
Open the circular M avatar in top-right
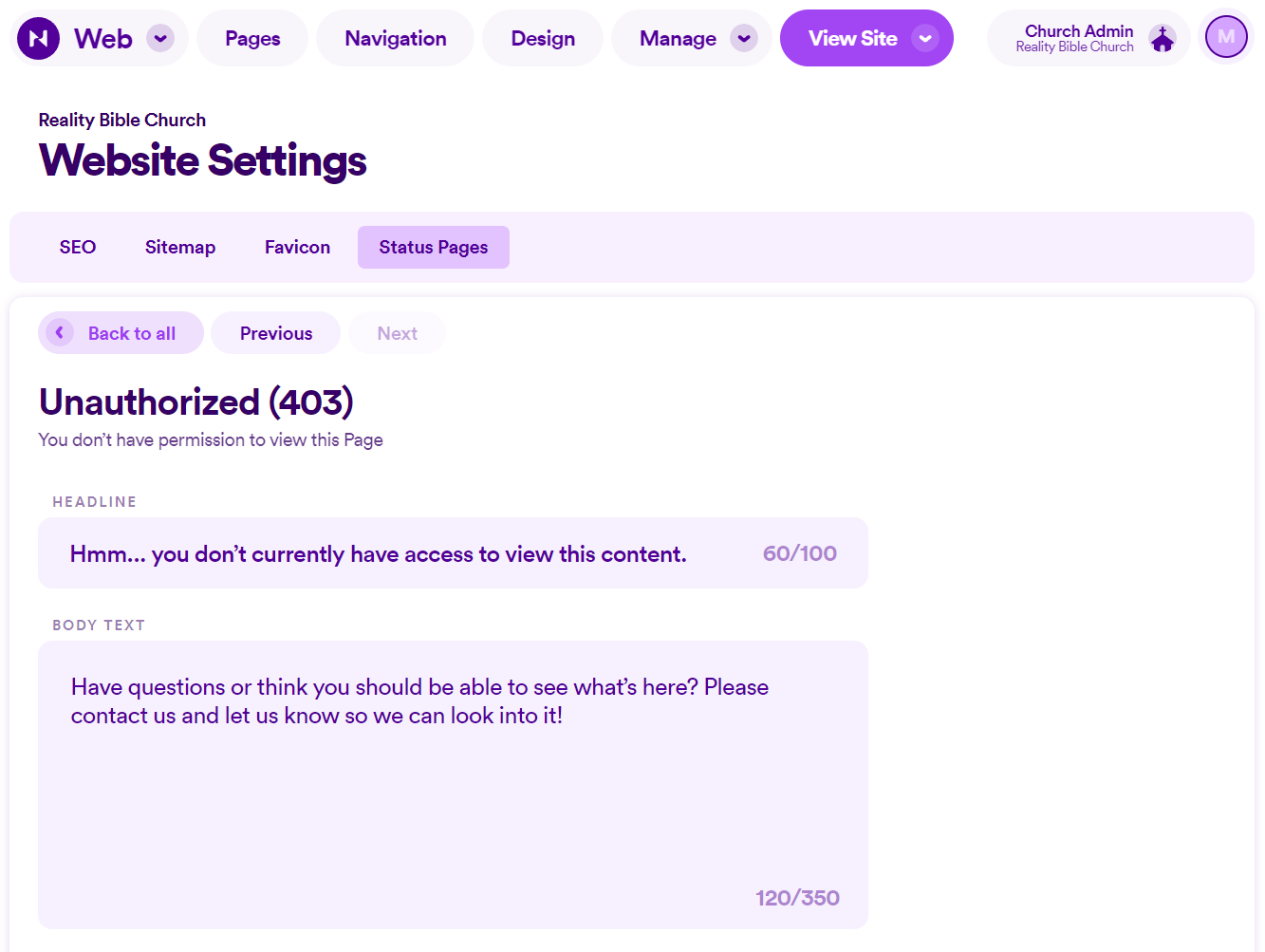coord(1226,36)
